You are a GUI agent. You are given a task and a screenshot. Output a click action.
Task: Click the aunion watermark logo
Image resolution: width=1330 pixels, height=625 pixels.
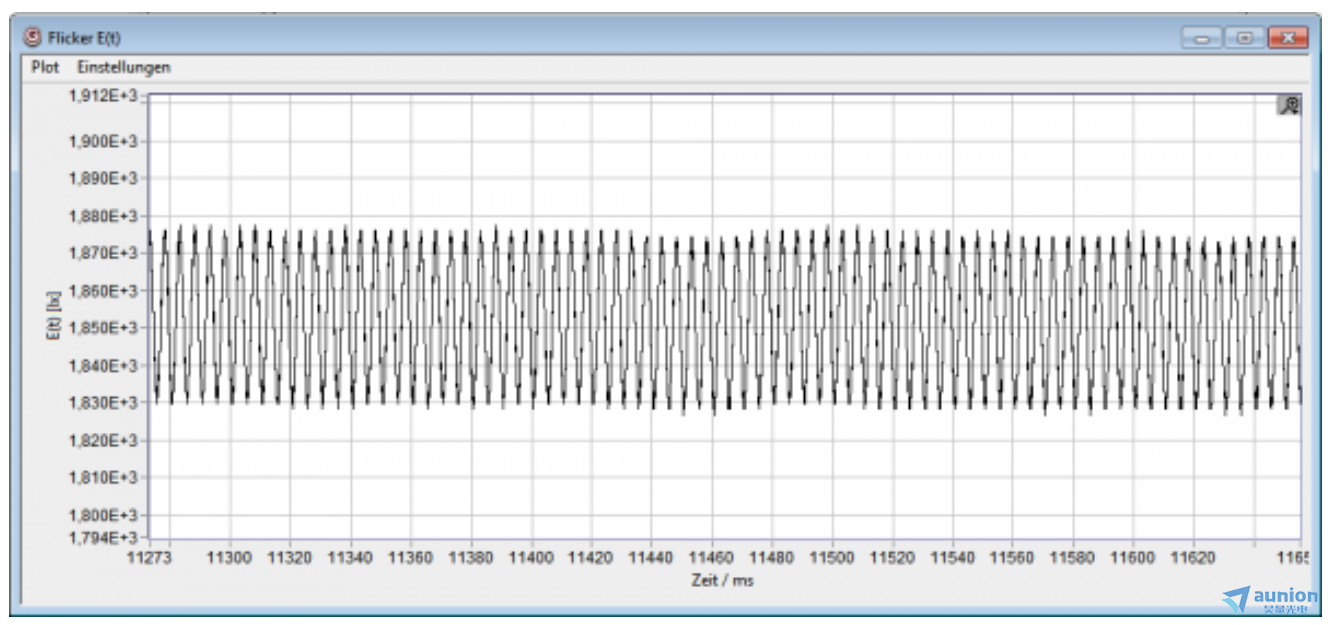coord(1270,599)
